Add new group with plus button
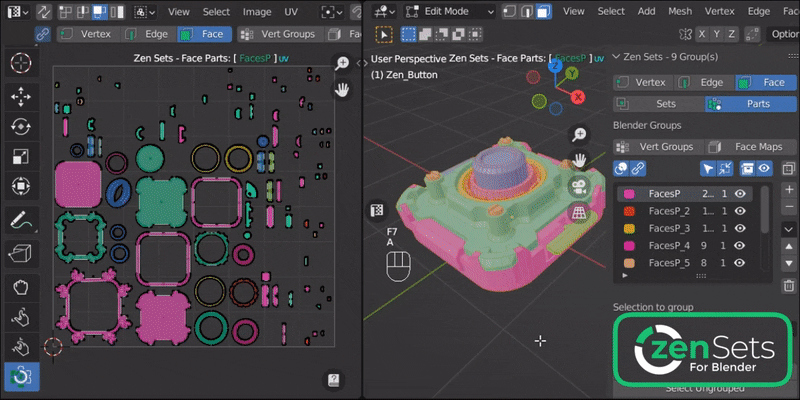Screen dimensions: 800x400 pos(789,190)
